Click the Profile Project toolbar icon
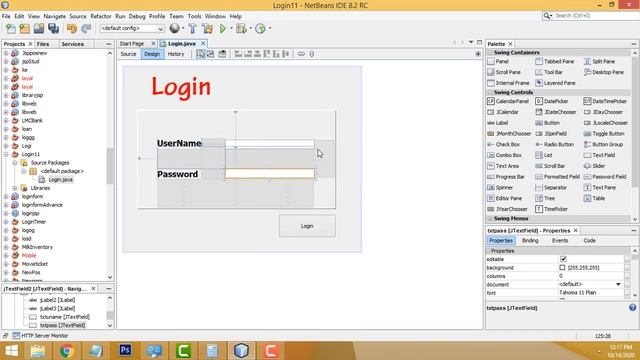The image size is (640, 360). pos(260,28)
